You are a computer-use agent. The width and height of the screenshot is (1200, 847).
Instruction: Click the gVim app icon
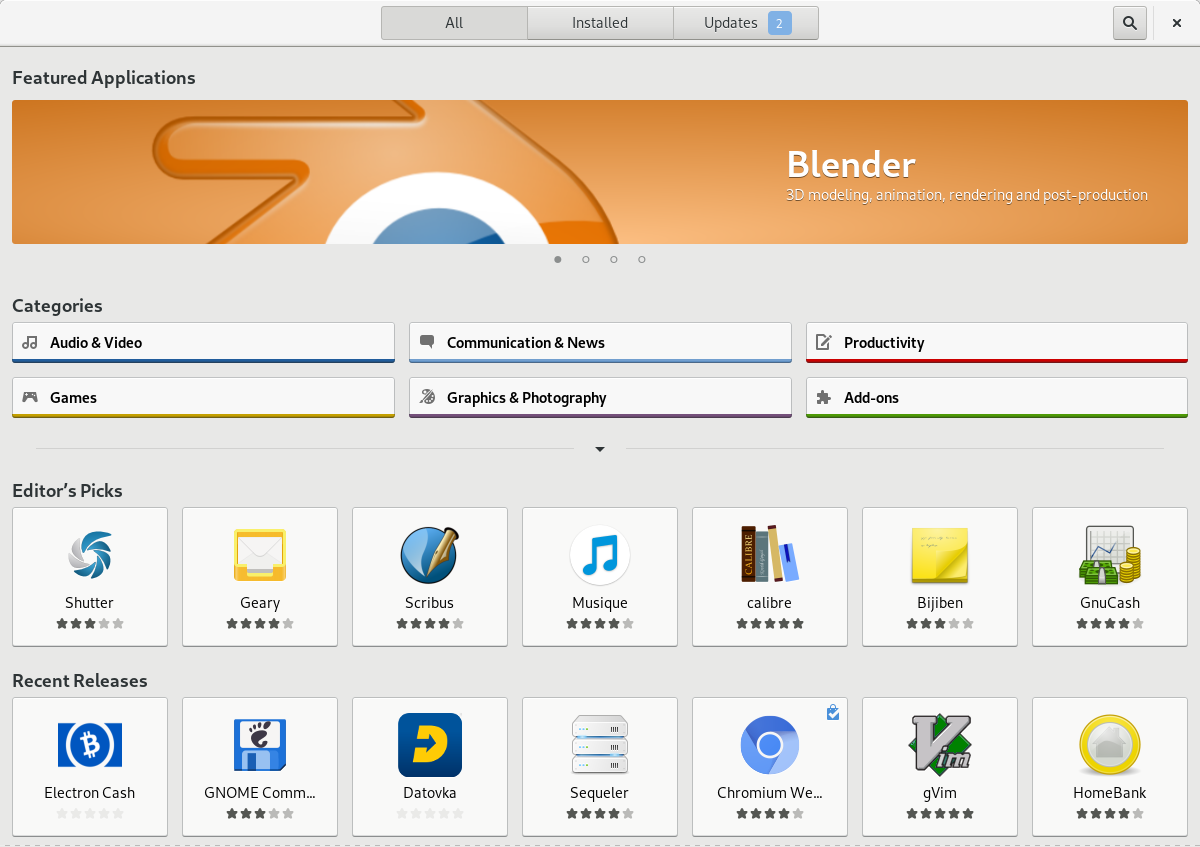coord(940,745)
